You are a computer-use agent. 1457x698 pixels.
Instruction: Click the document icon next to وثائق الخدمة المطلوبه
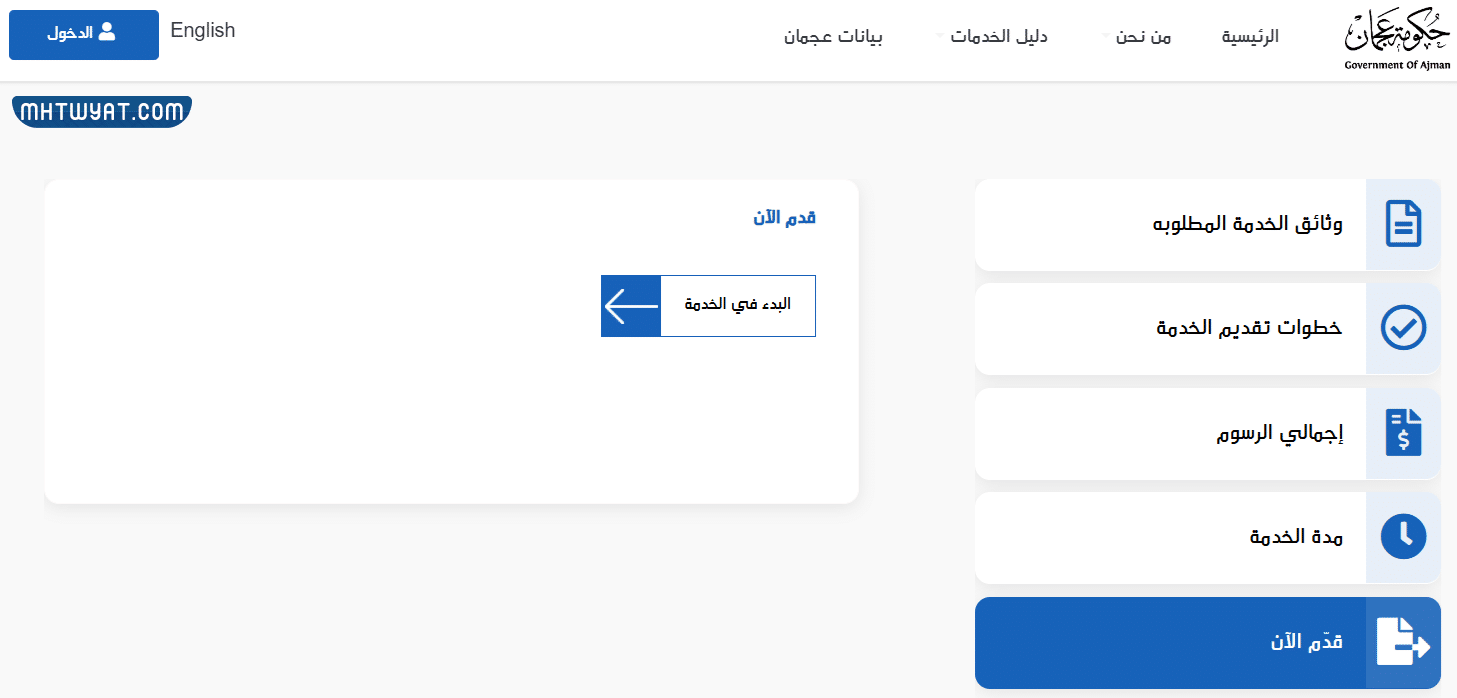pos(1403,224)
